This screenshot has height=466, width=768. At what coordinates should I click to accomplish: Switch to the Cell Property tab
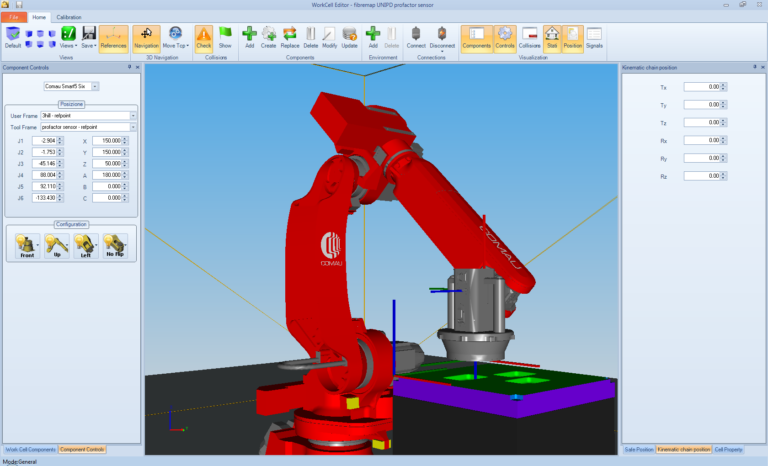pyautogui.click(x=728, y=449)
